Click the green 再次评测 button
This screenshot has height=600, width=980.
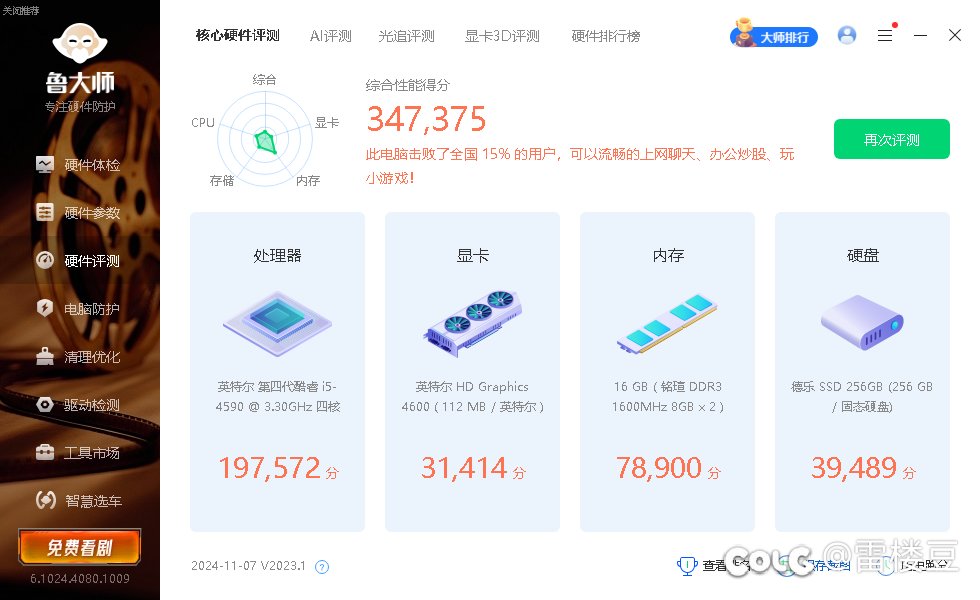click(x=892, y=139)
